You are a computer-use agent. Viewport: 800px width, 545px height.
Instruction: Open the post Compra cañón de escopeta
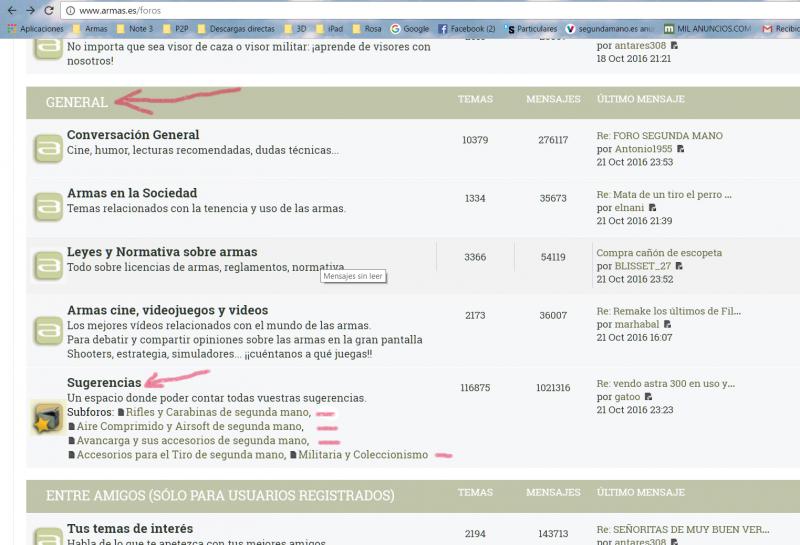point(659,253)
